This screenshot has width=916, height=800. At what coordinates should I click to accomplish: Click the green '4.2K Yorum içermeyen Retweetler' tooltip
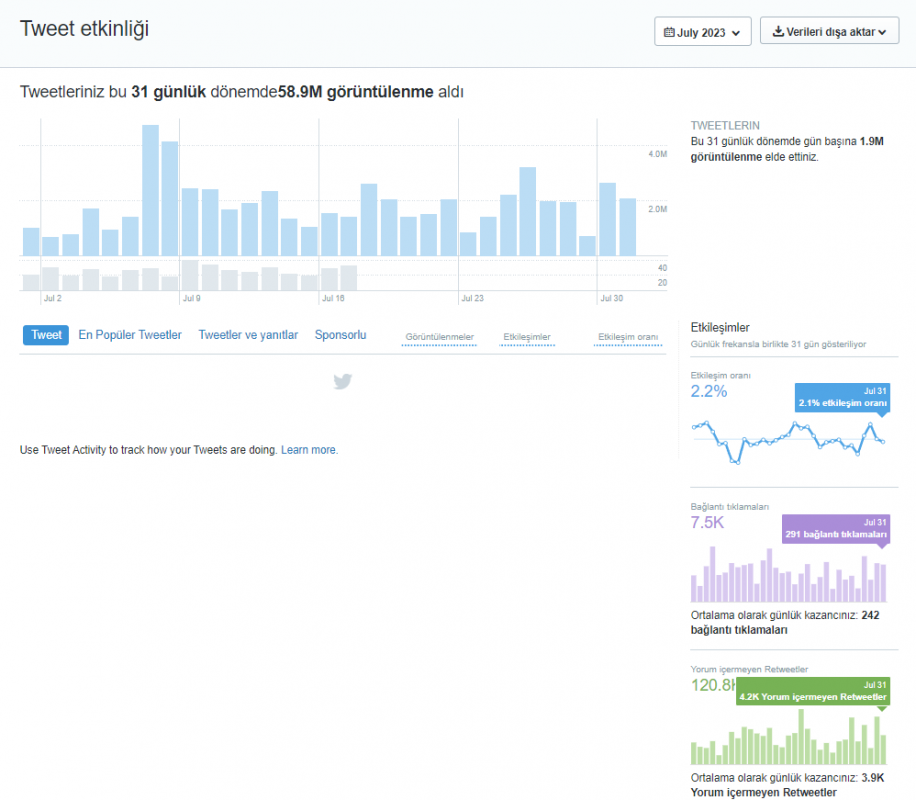click(813, 691)
